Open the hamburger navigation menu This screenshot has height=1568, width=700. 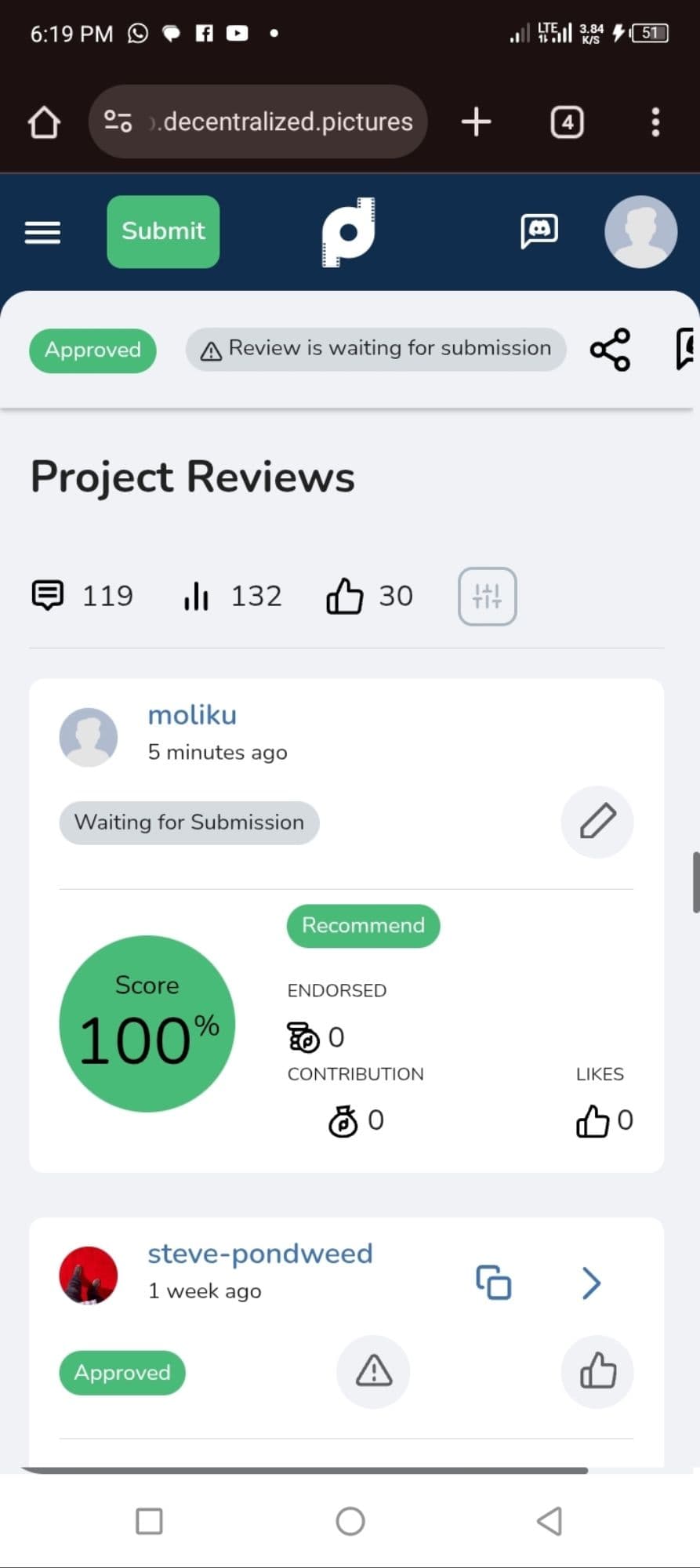[42, 232]
